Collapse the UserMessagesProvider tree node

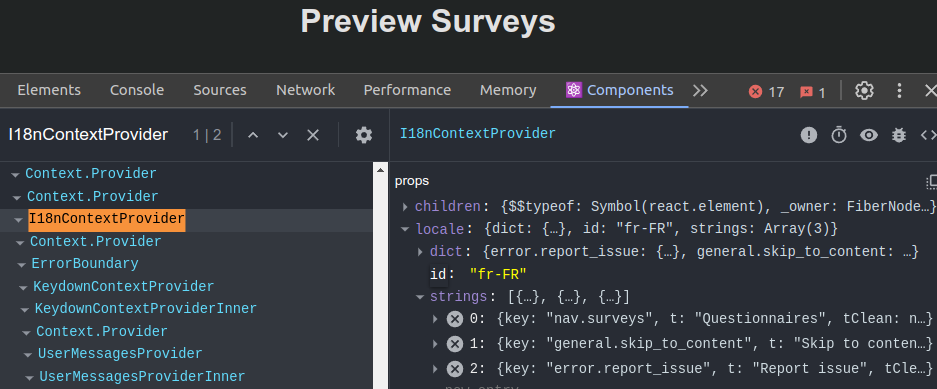(28, 355)
